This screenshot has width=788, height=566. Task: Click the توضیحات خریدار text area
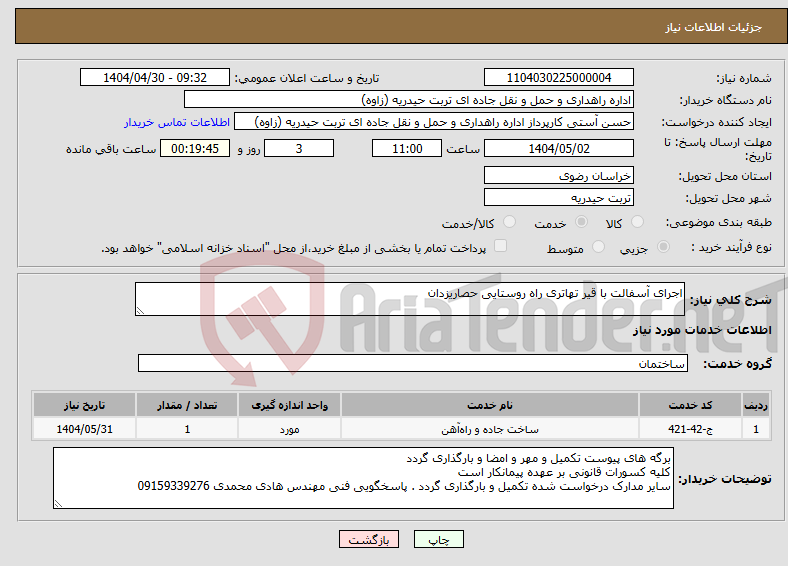[x=363, y=478]
